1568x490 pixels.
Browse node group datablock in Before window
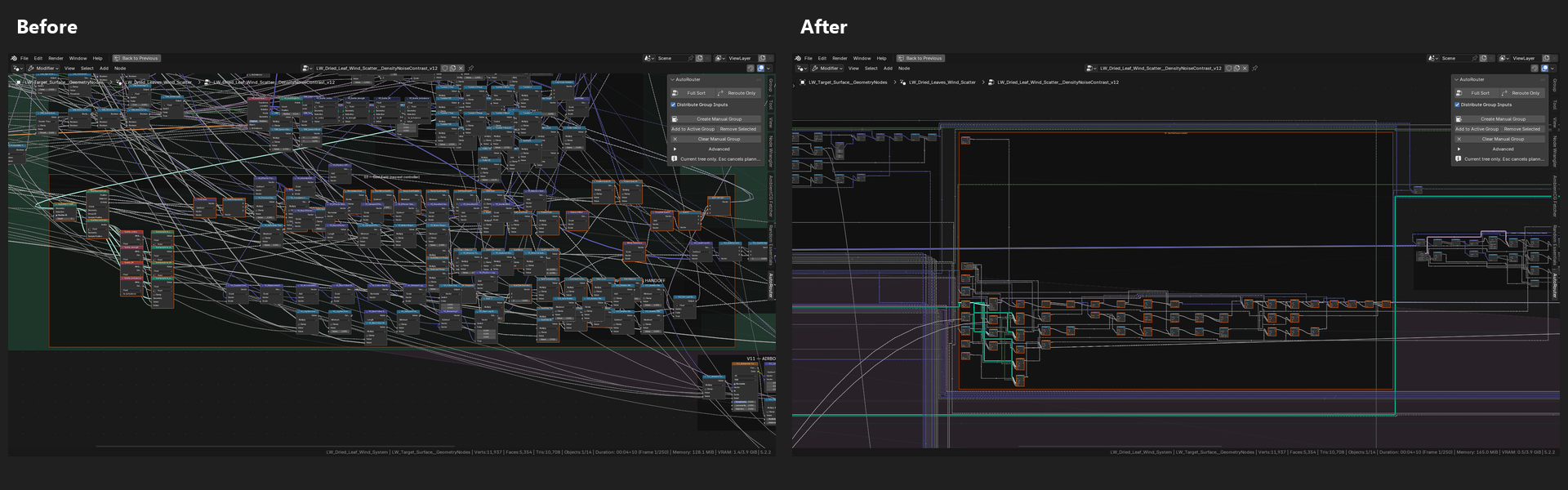[306, 69]
